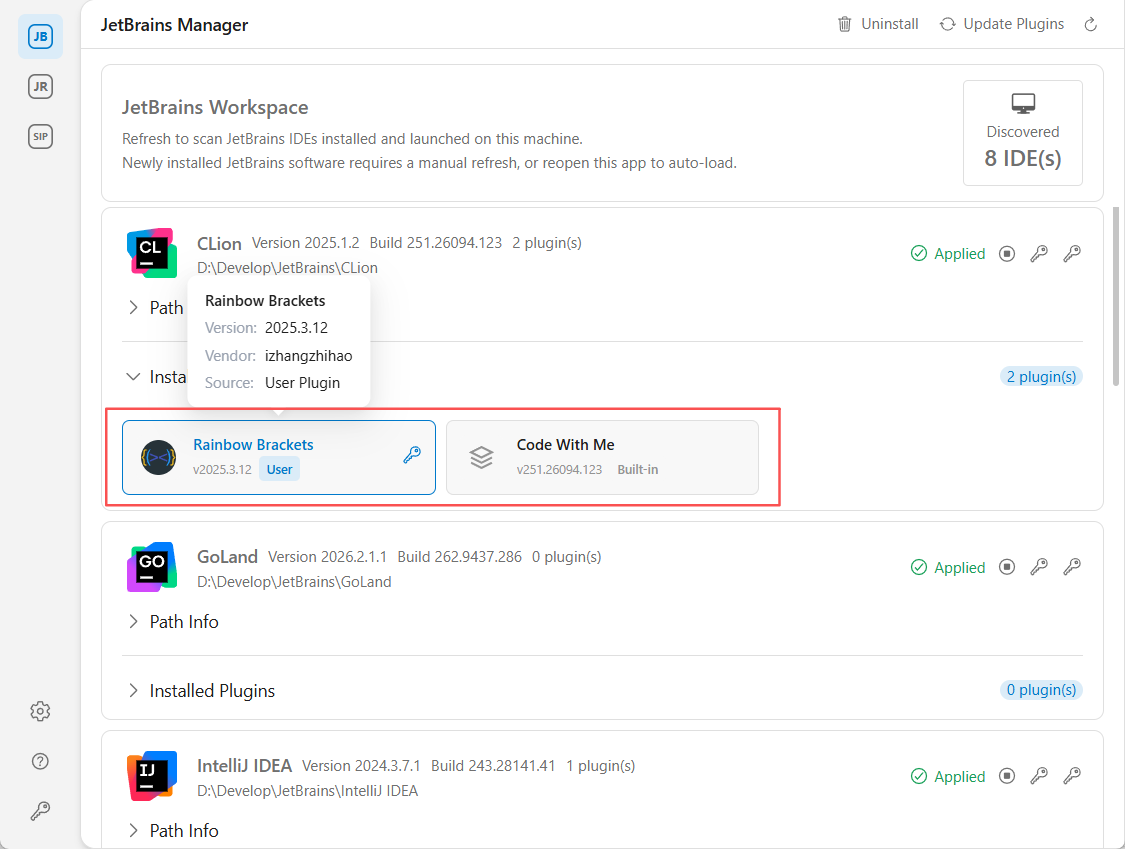Image resolution: width=1125 pixels, height=849 pixels.
Task: Click the Uninstall button
Action: pos(878,24)
